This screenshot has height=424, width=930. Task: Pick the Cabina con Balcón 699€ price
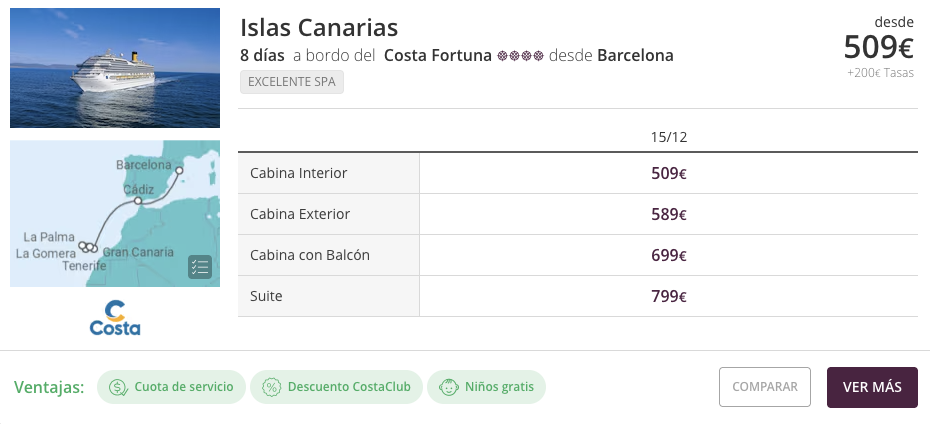pyautogui.click(x=668, y=255)
